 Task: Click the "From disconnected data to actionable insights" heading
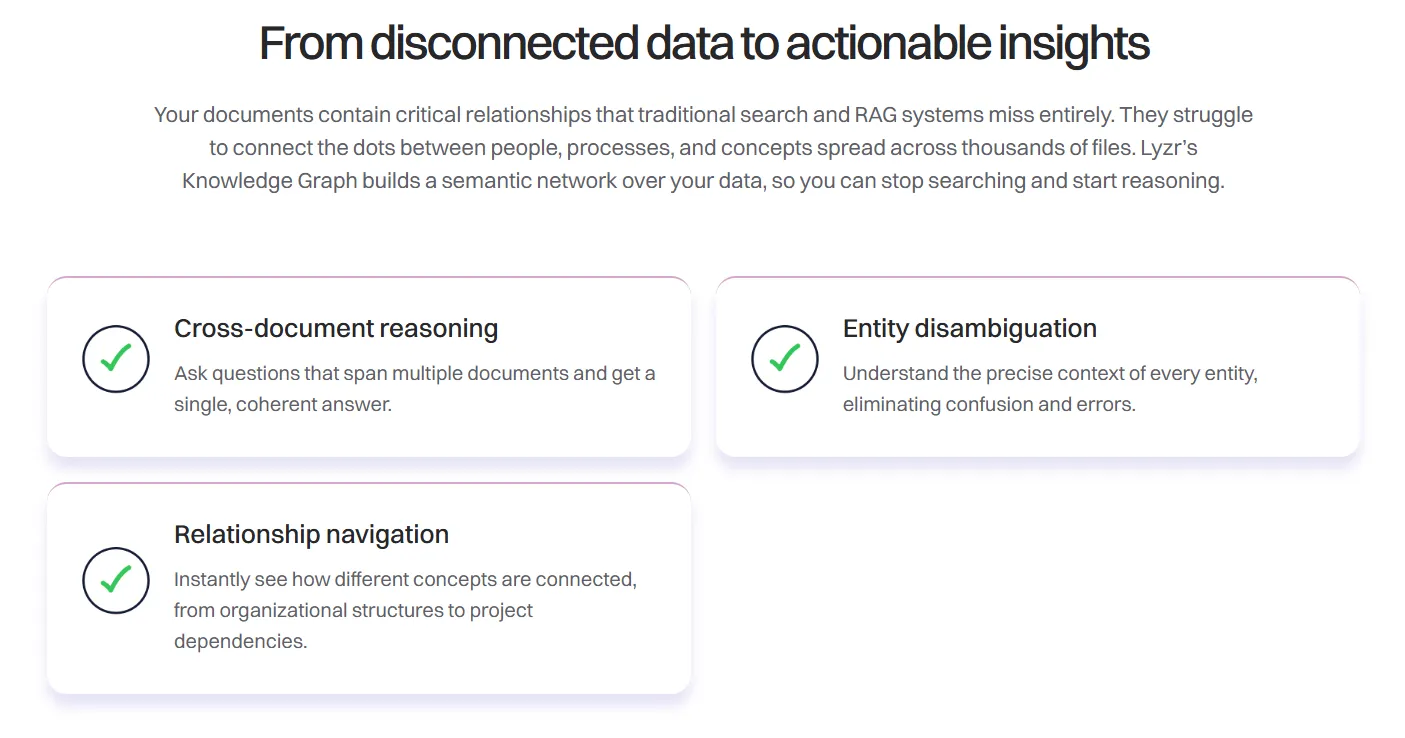click(x=704, y=44)
